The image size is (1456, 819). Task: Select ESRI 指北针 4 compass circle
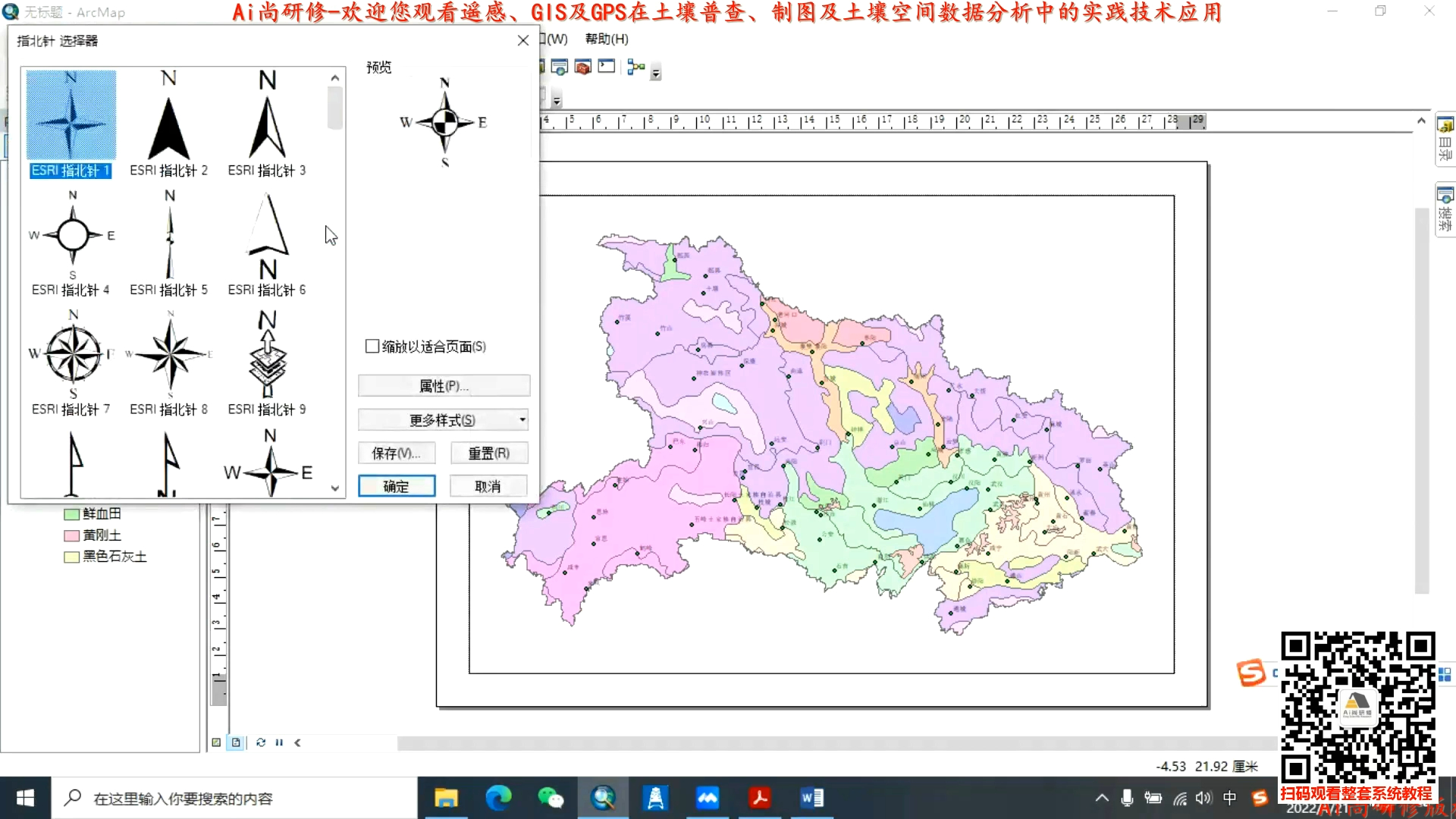(71, 243)
